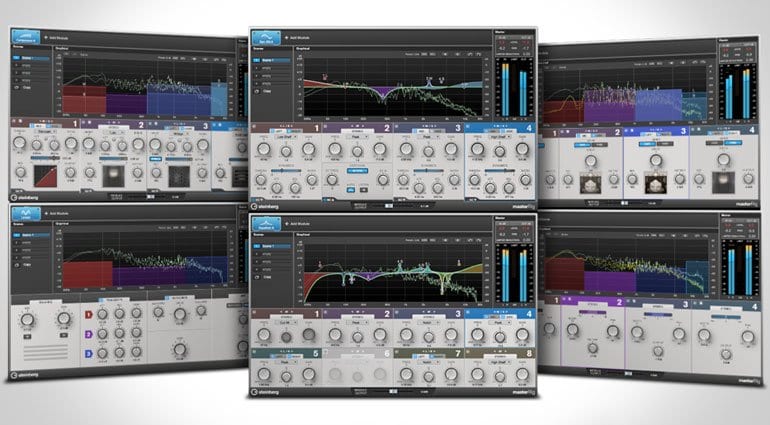770x425 pixels.
Task: Open the Dynamic EQ module icon button
Action: (x=266, y=37)
